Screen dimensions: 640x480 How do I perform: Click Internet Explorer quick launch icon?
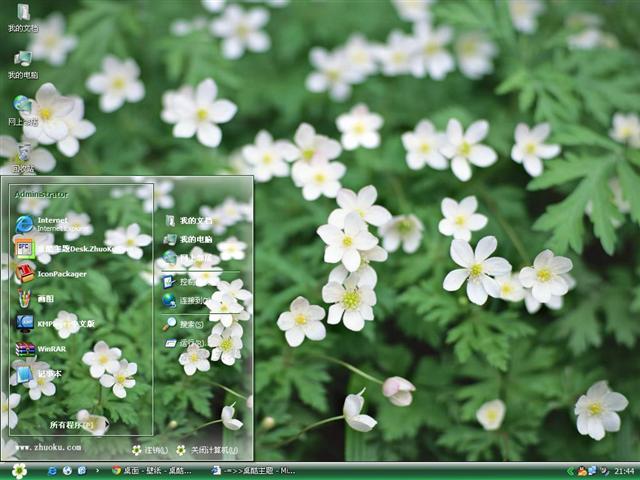[x=52, y=471]
